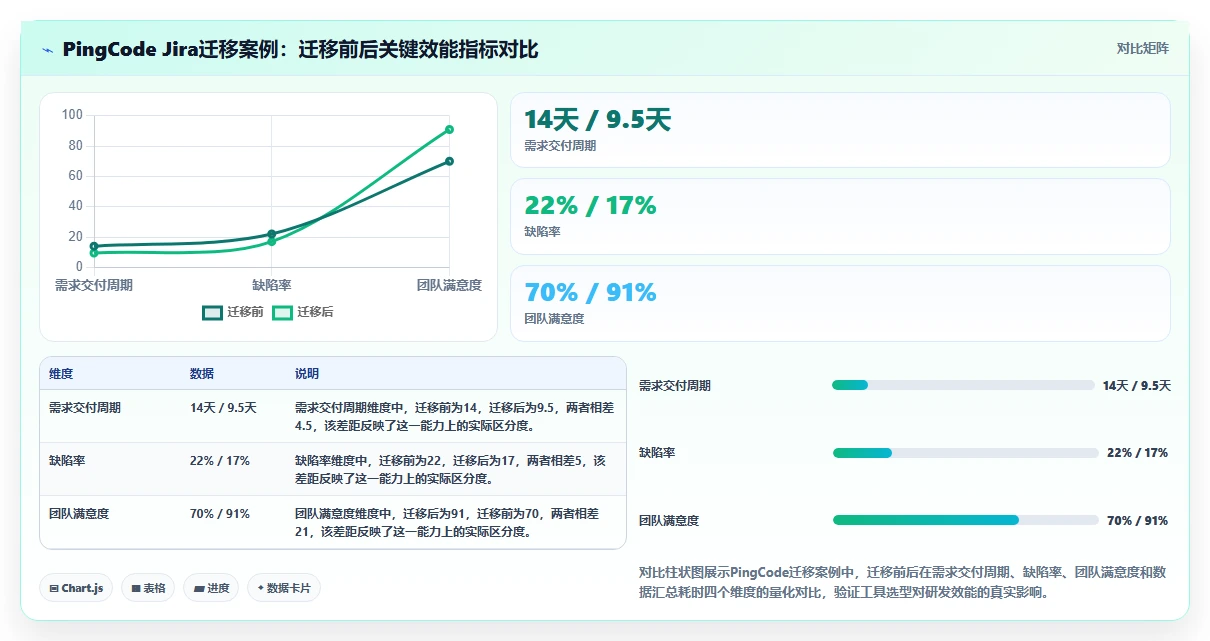Click the 迁移前 data point at 缺陷率

pos(271,234)
